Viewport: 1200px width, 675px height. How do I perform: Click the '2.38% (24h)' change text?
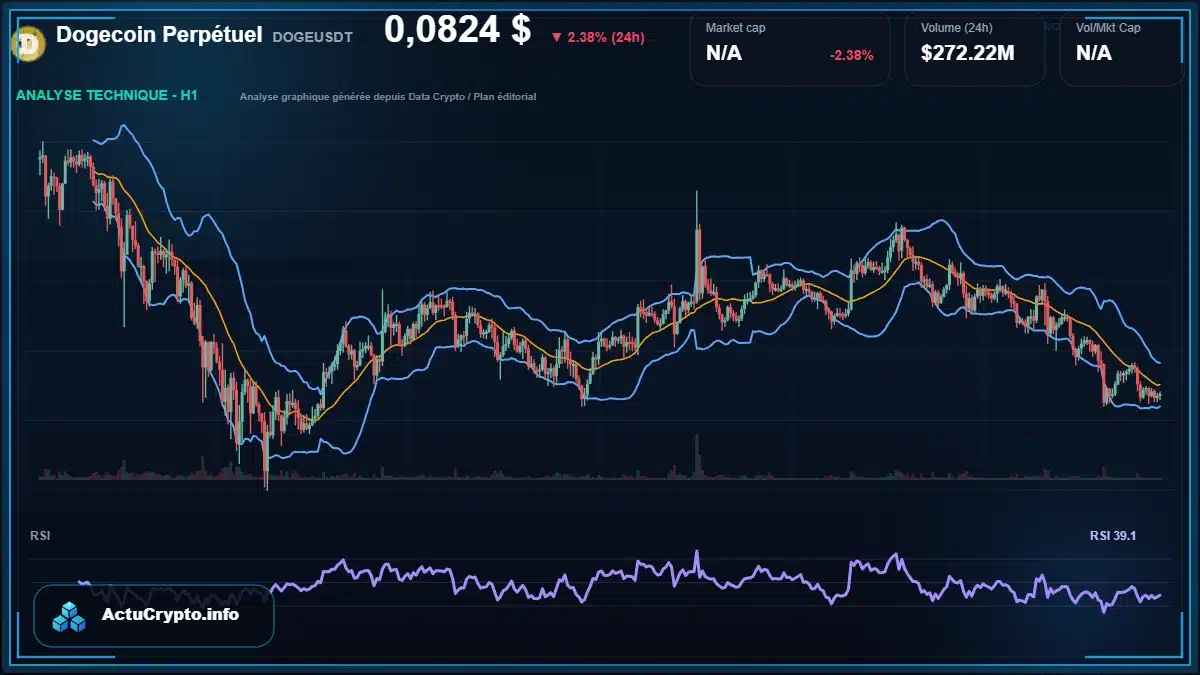tap(606, 38)
